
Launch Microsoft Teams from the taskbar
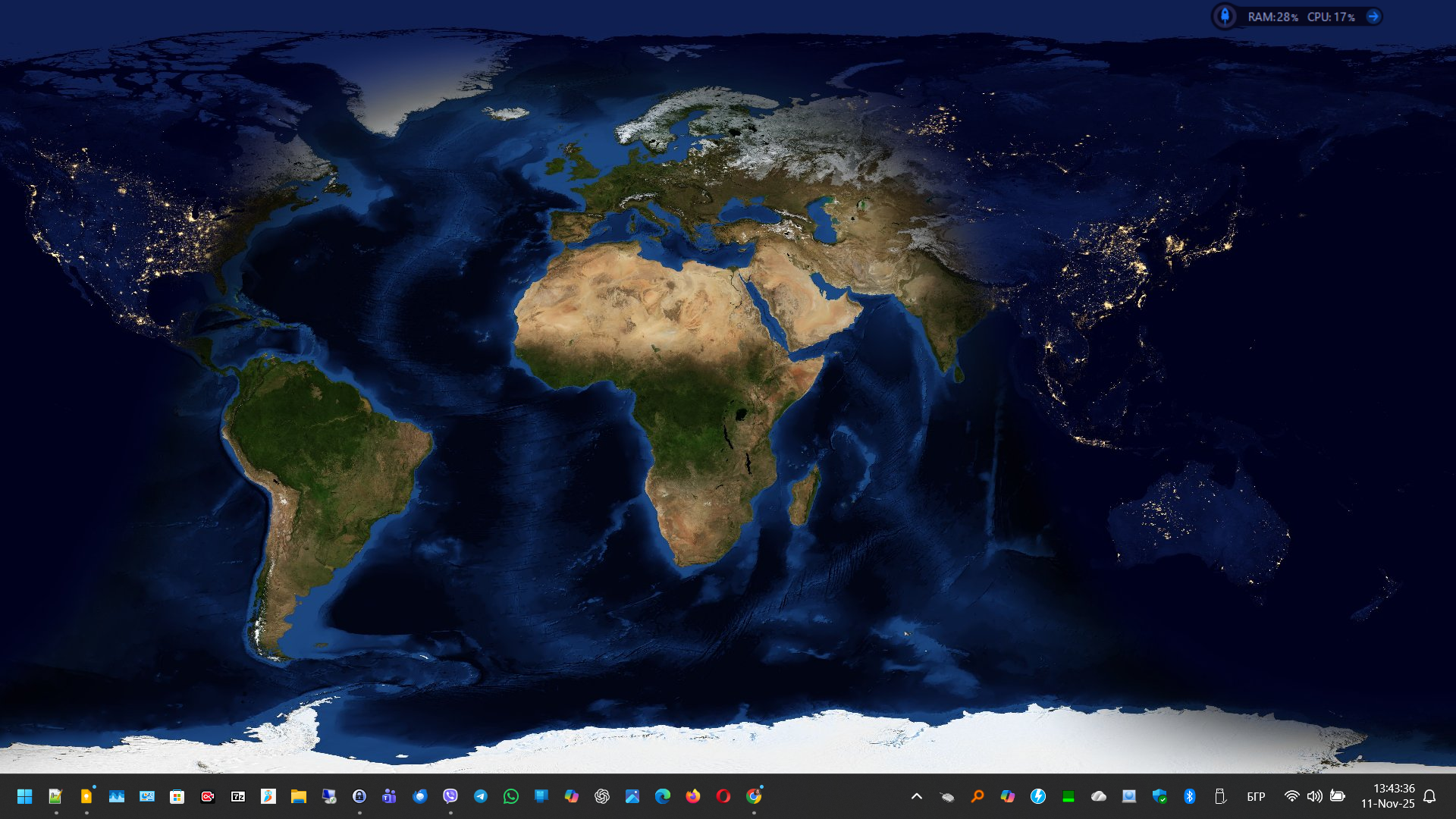click(x=390, y=796)
